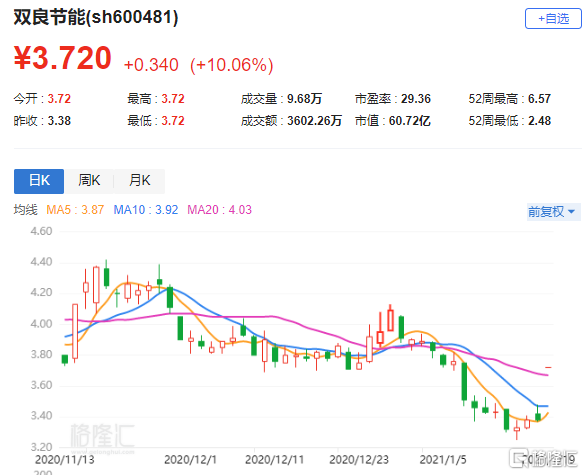Screen dimensions: 584x475
Task: Click 4.00 price axis label
Action: point(41,323)
